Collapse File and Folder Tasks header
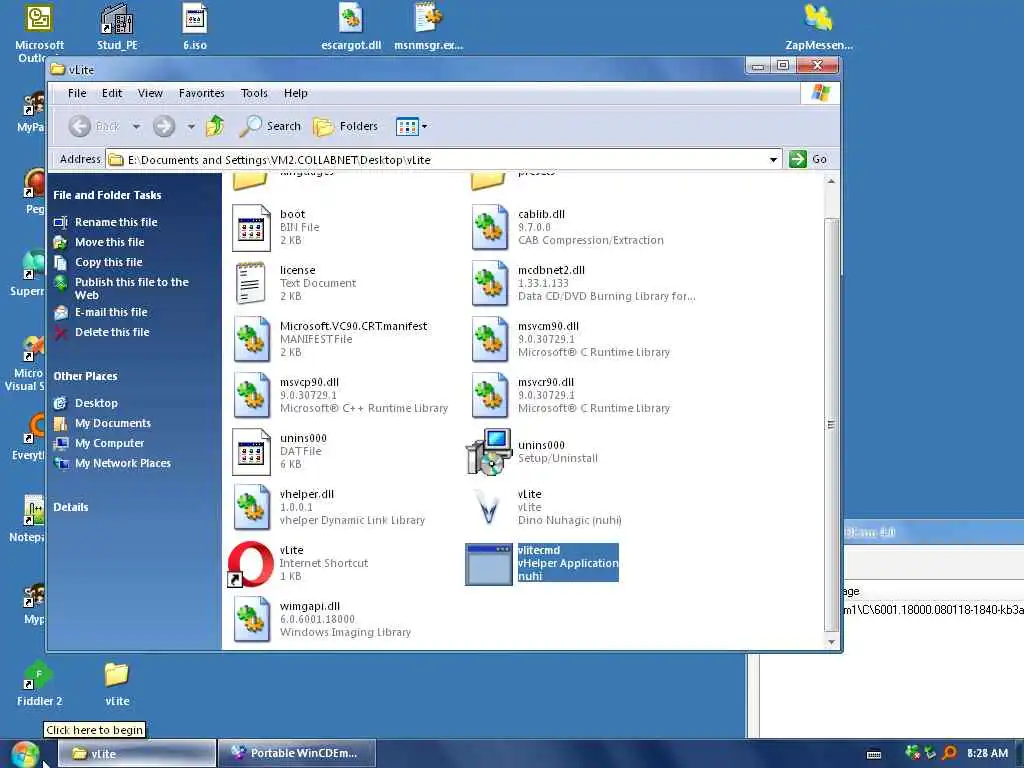This screenshot has width=1024, height=768. pyautogui.click(x=107, y=195)
